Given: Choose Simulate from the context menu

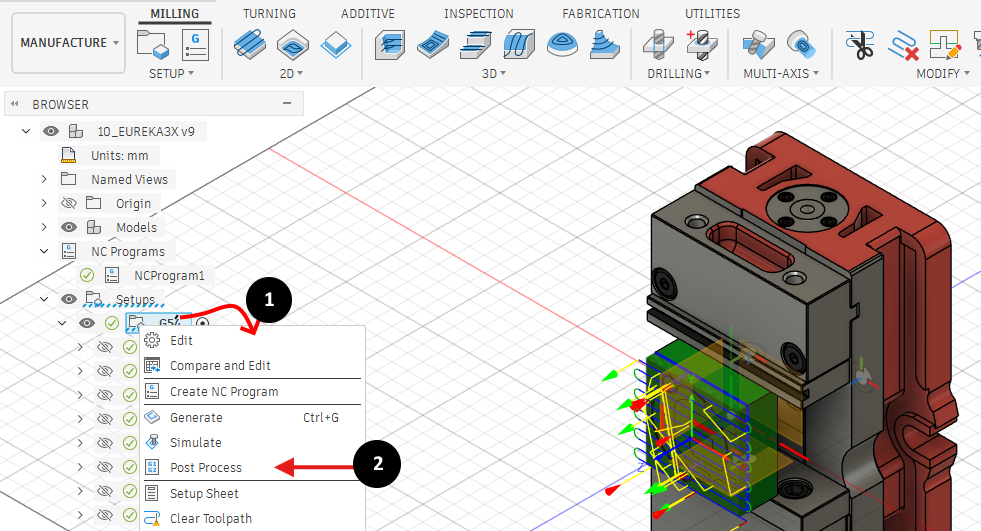Looking at the screenshot, I should coord(252,442).
